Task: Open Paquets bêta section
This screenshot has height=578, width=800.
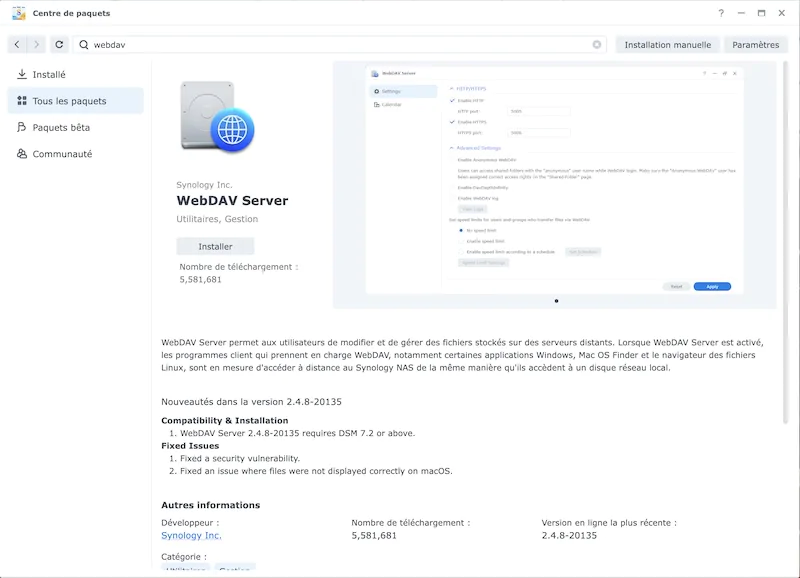Action: (x=76, y=127)
